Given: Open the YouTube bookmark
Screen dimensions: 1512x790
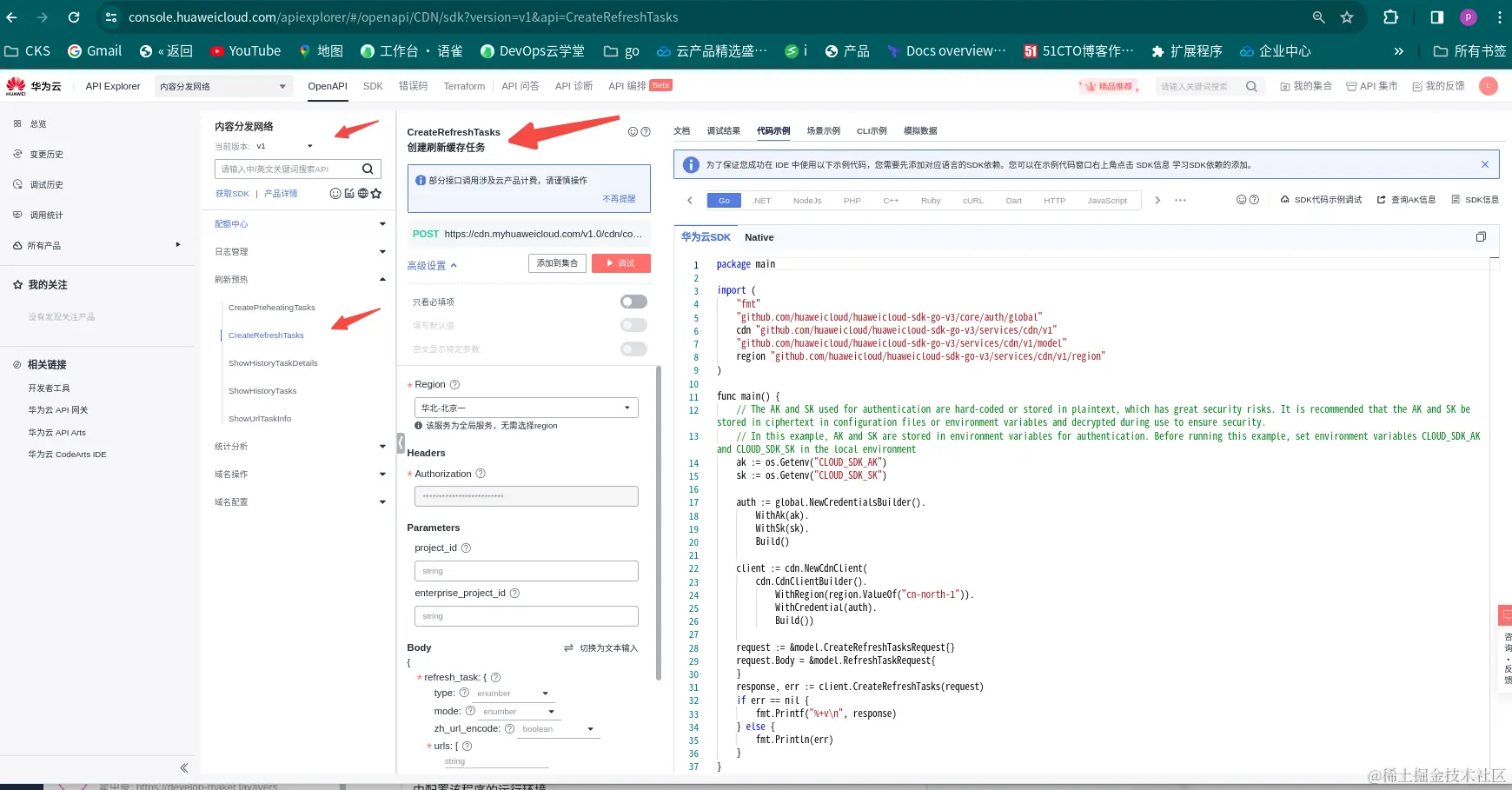Looking at the screenshot, I should 245,51.
